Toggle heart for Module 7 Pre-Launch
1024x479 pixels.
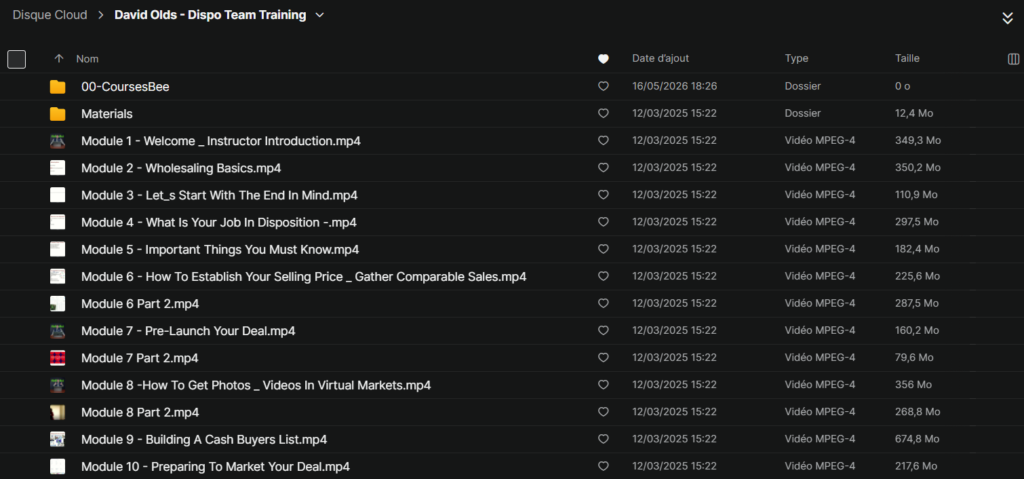click(603, 331)
